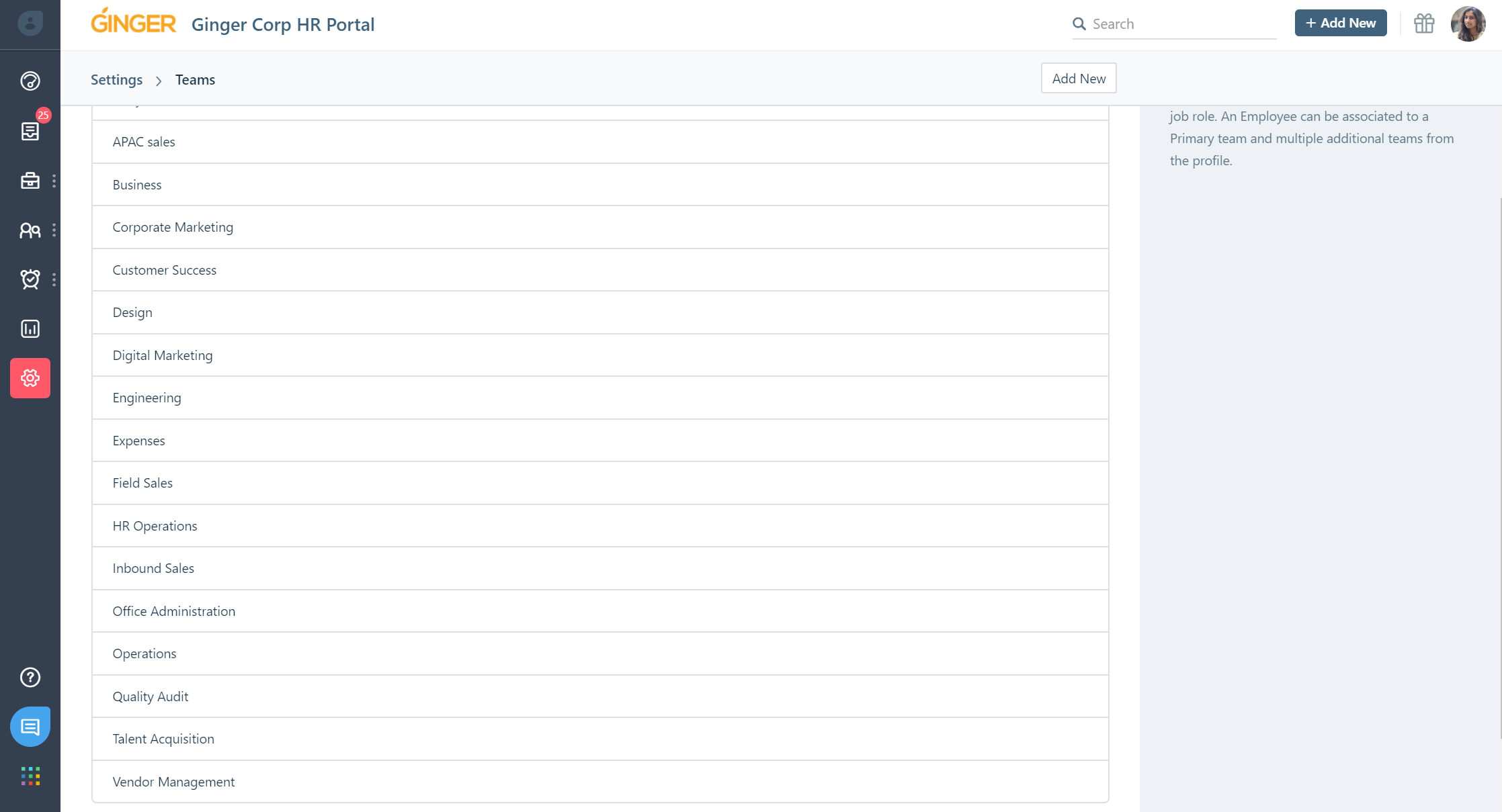This screenshot has width=1502, height=812.
Task: Open the HR Operations team row
Action: tap(600, 526)
